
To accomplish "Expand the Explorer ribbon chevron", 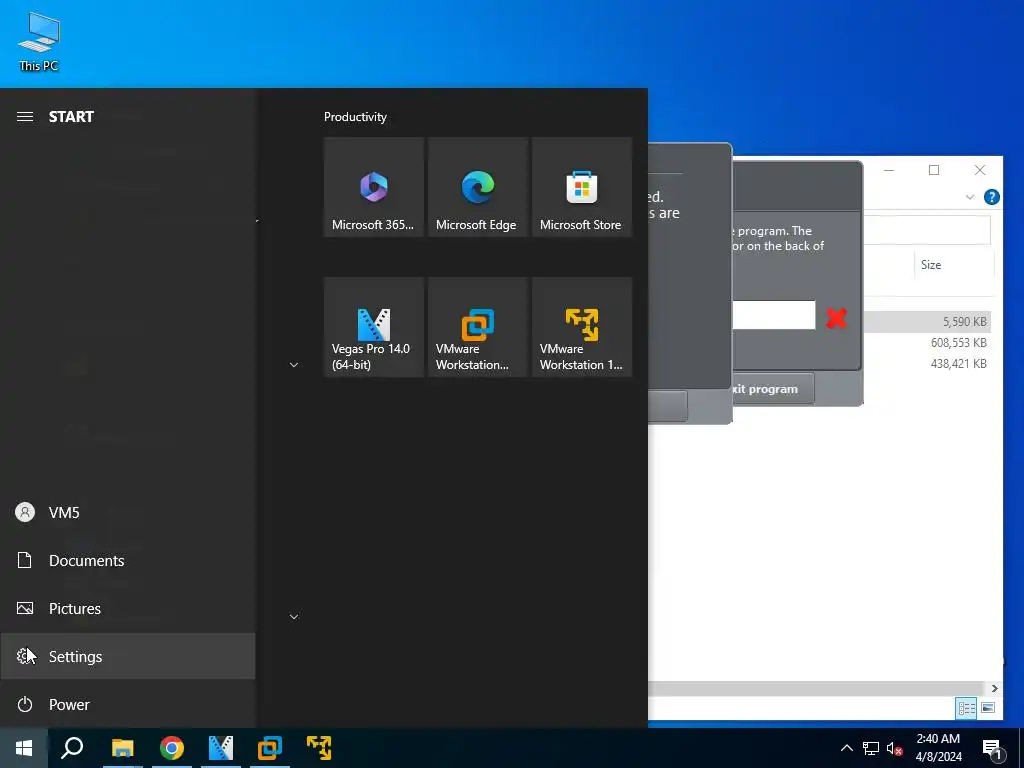I will click(x=970, y=197).
